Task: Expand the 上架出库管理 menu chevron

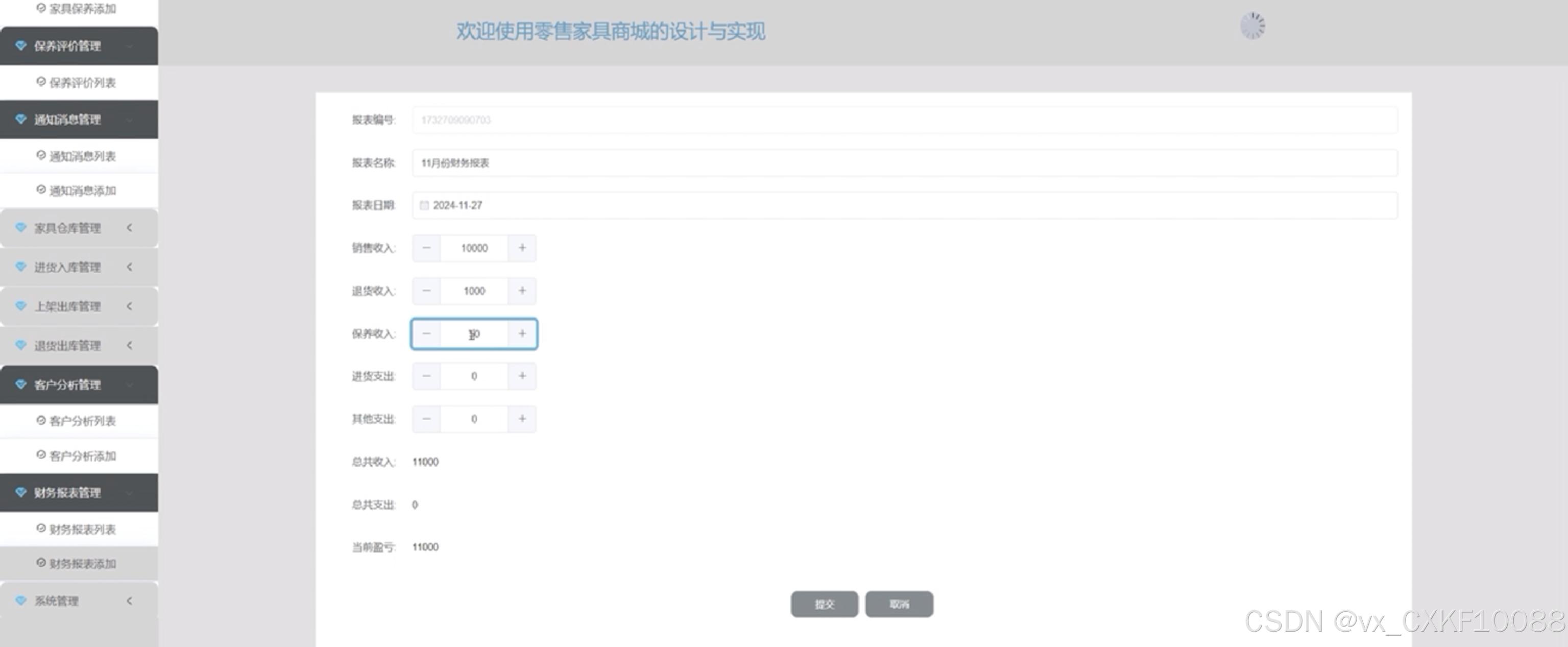Action: (x=129, y=306)
